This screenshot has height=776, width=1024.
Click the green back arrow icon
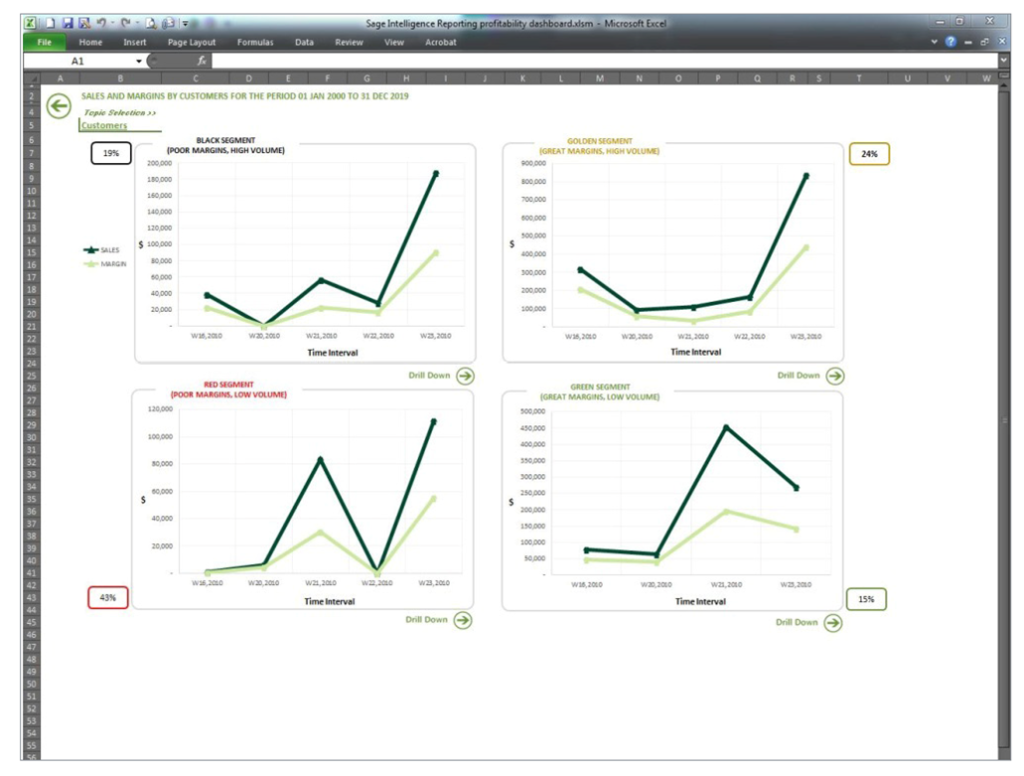[59, 106]
